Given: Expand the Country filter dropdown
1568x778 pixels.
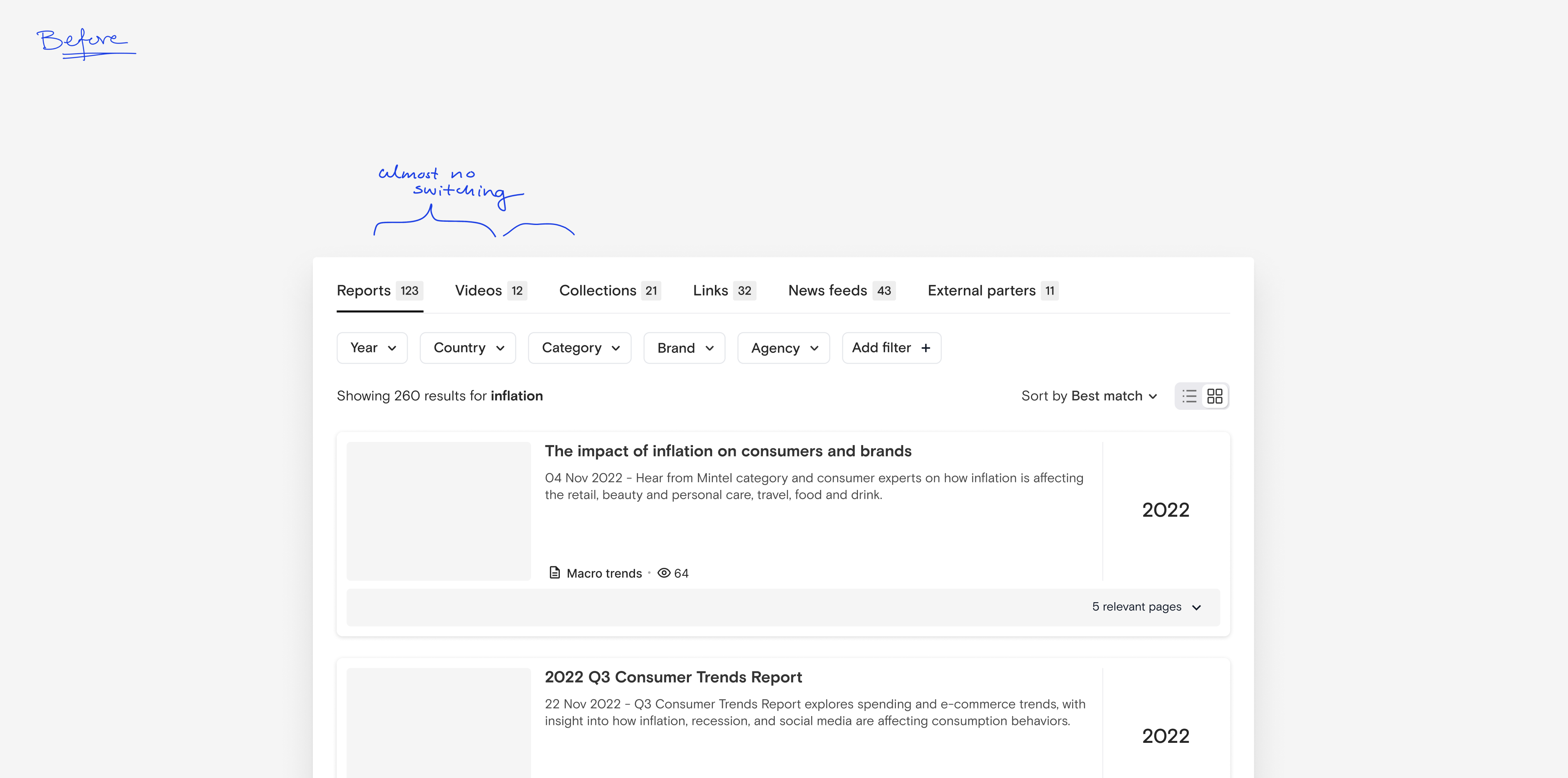Looking at the screenshot, I should (x=468, y=348).
